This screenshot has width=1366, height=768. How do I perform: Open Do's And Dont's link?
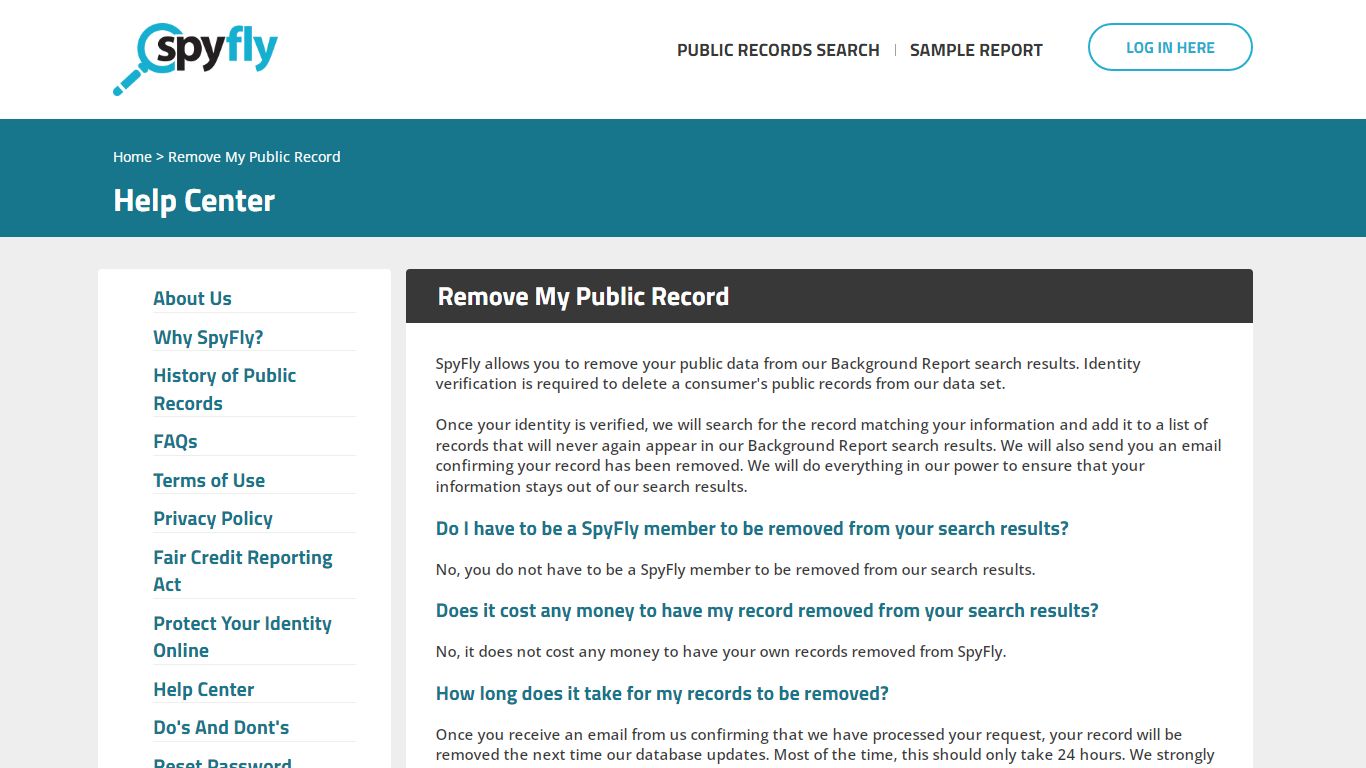pos(221,727)
